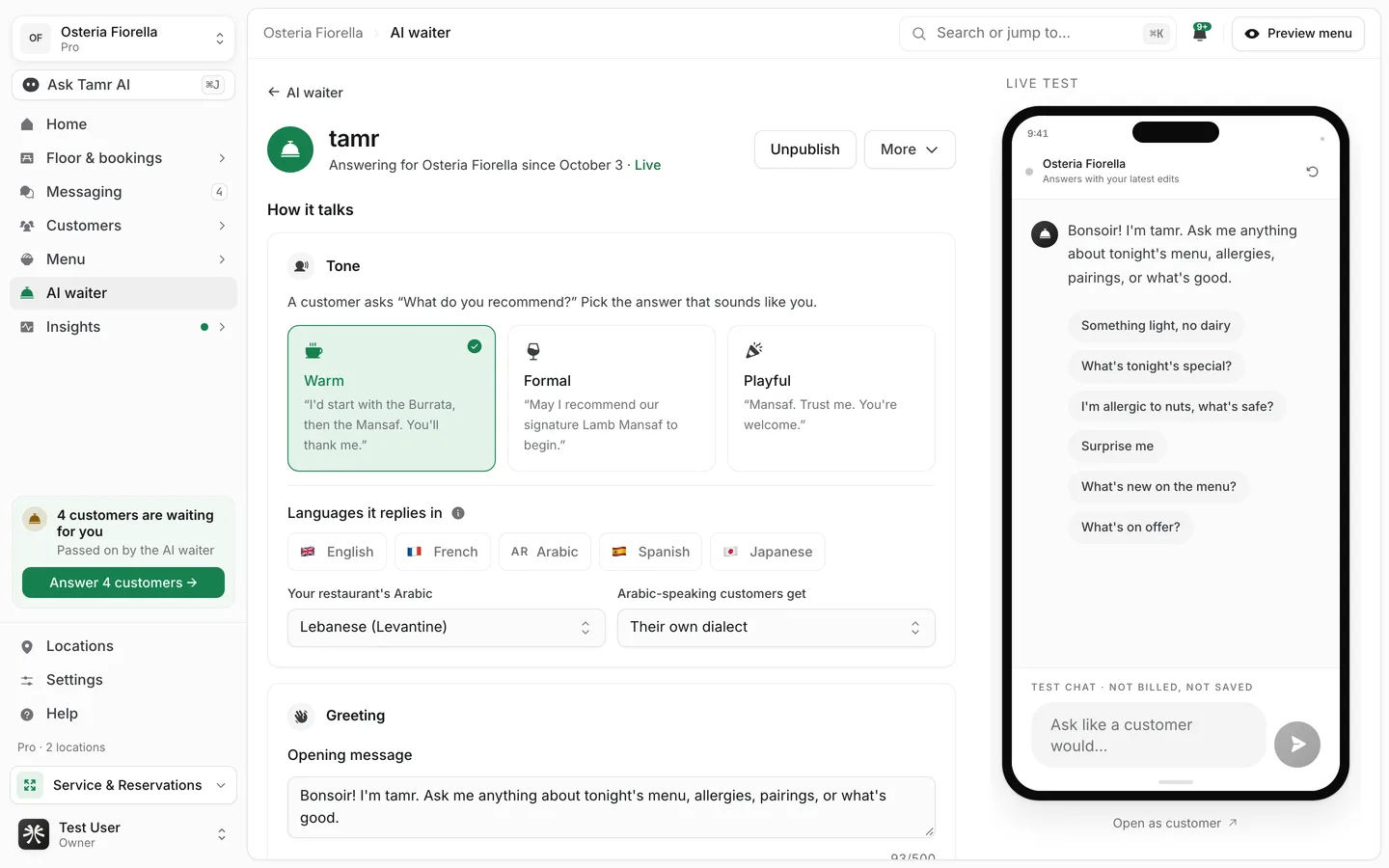Click the Languages info icon

[458, 513]
